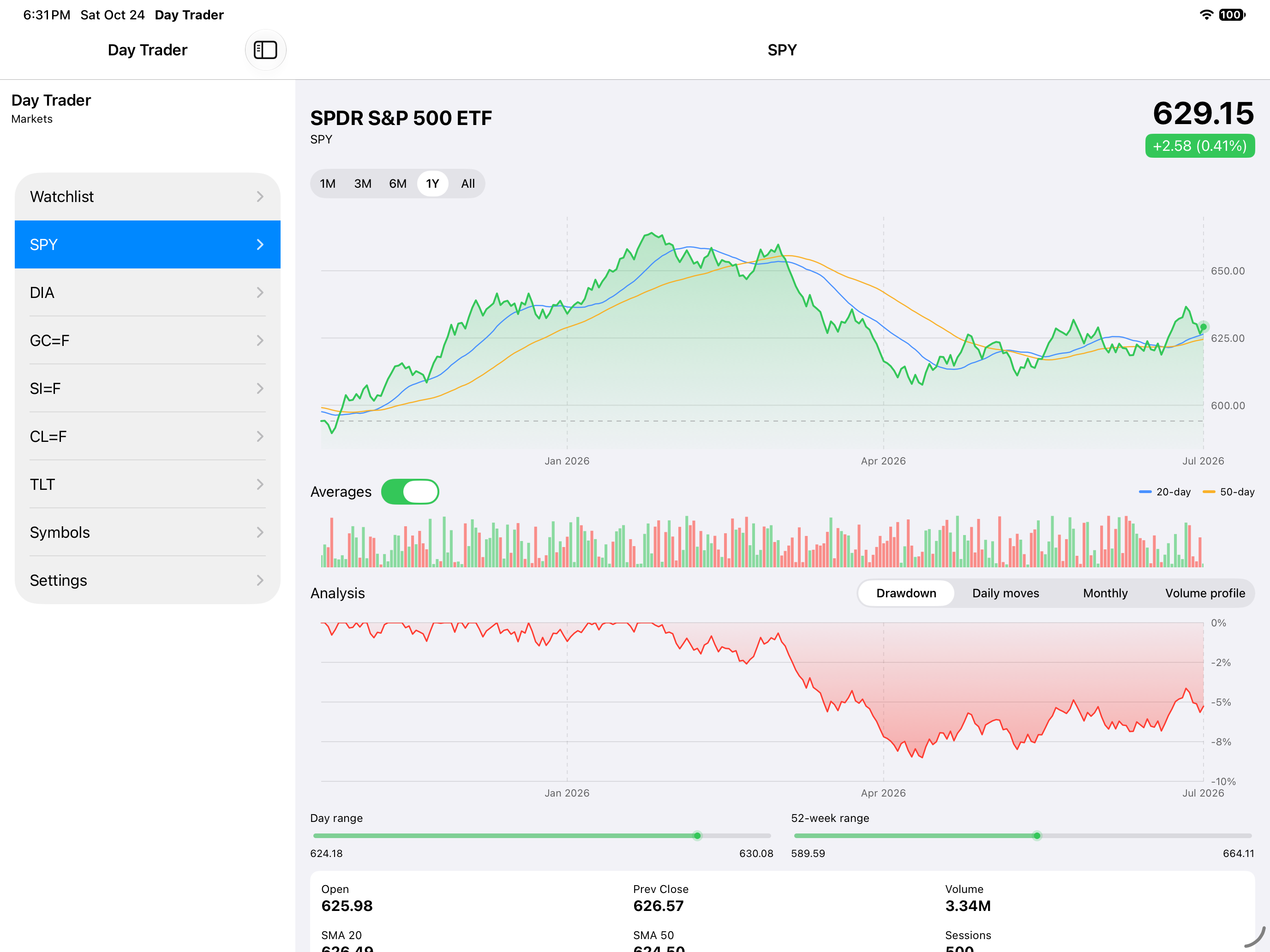The height and width of the screenshot is (952, 1270).
Task: Show the All time range
Action: pos(468,184)
